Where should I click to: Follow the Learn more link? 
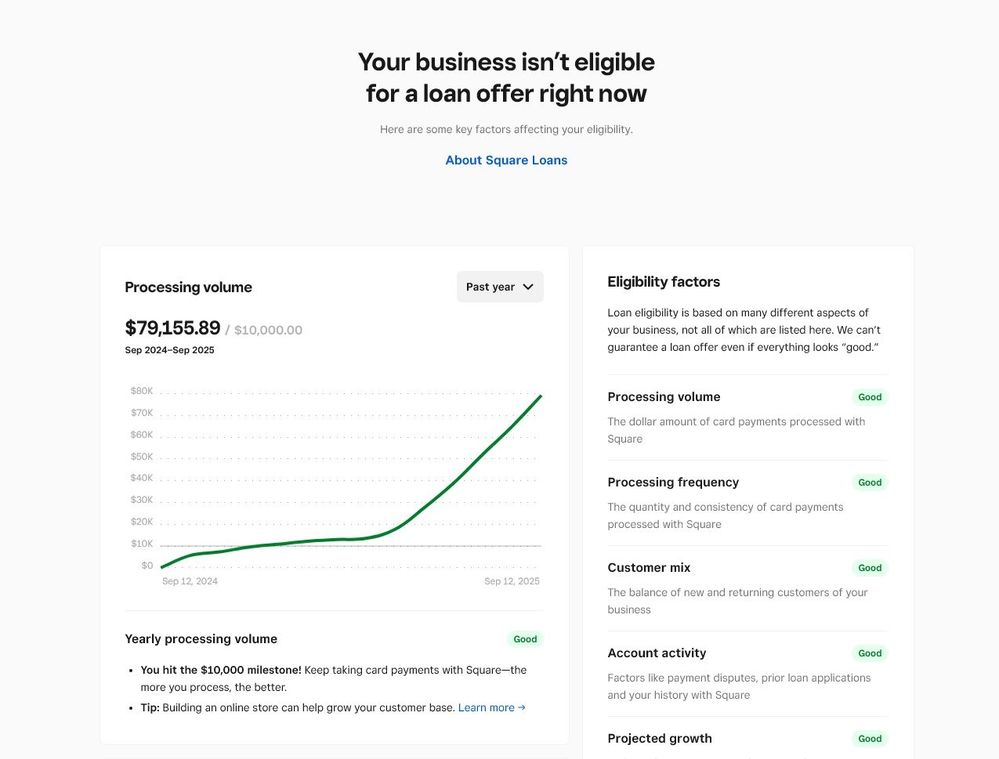pos(486,708)
